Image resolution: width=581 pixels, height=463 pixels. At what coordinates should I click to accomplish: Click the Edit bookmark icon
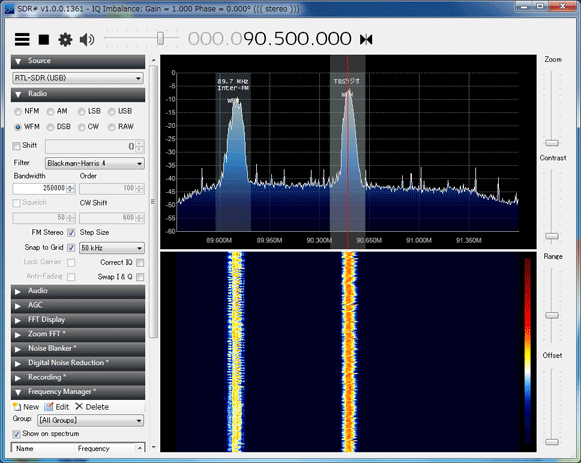[x=49, y=406]
